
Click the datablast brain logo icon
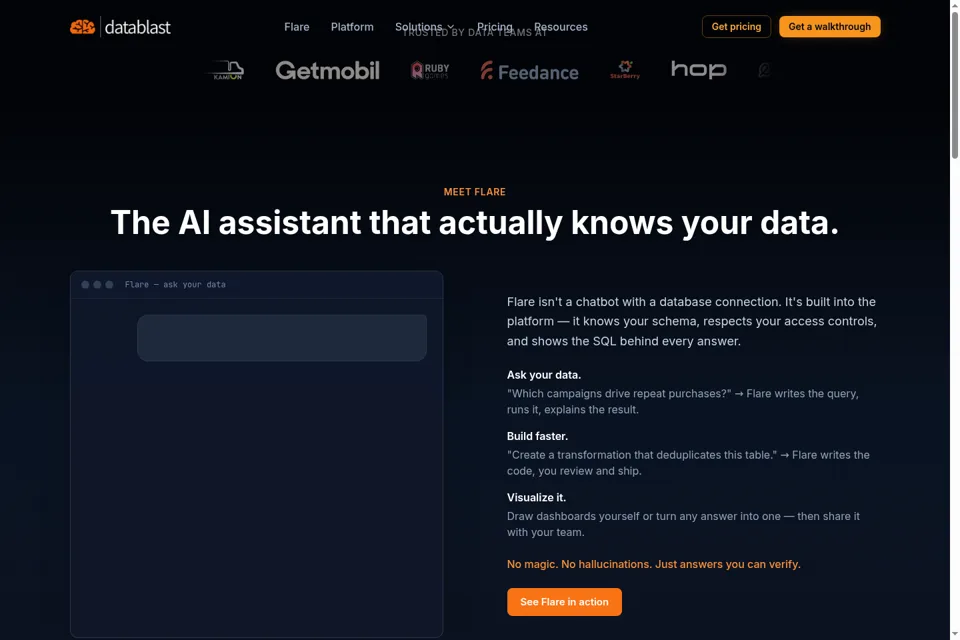[x=83, y=27]
